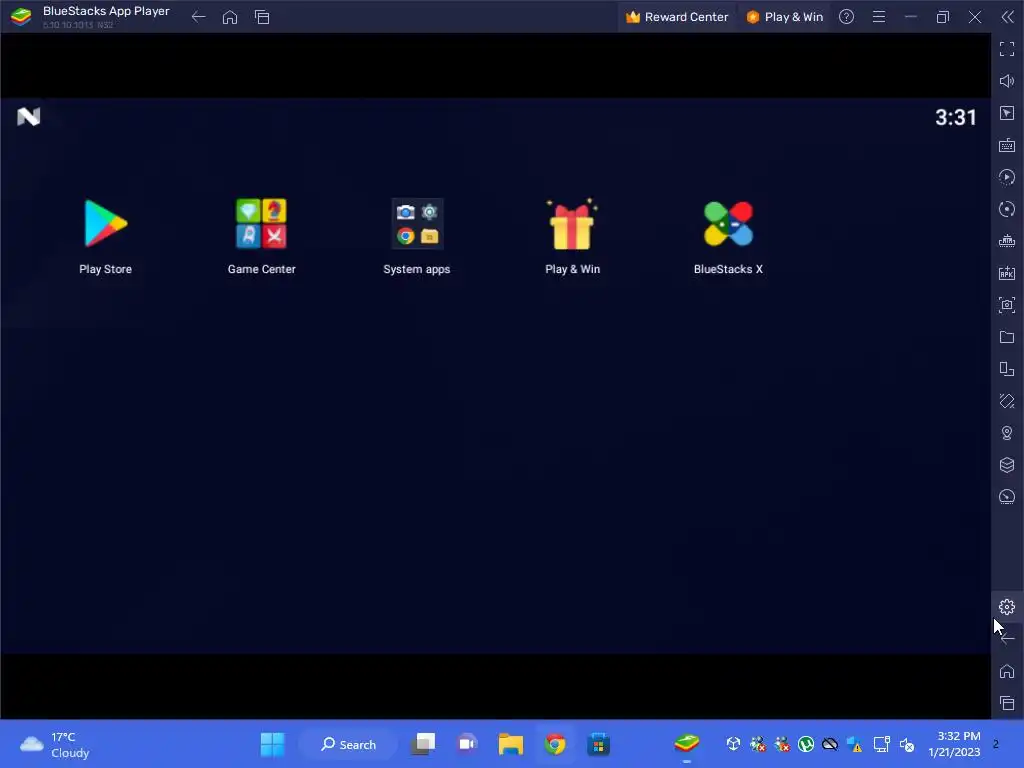
Task: Open Task View on the taskbar
Action: [x=424, y=744]
